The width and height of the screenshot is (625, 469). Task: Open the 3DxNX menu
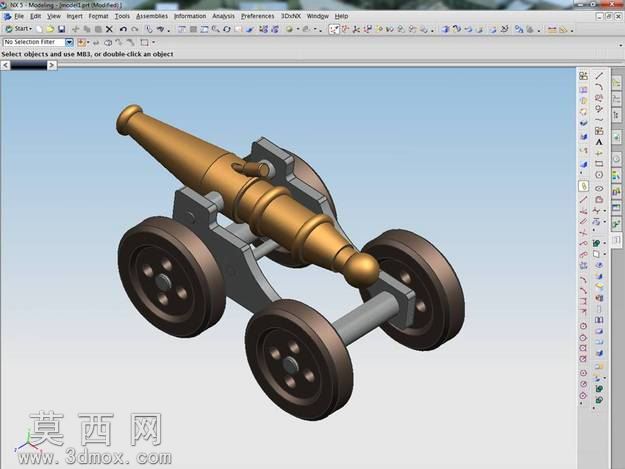[291, 16]
